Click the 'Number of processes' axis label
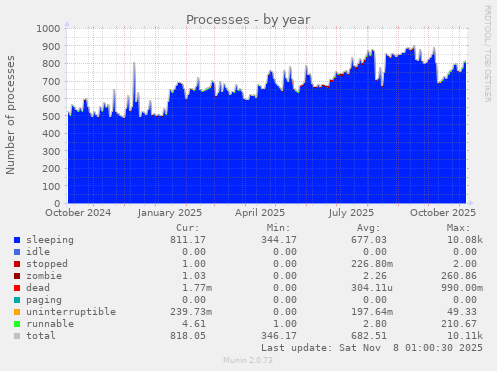This screenshot has height=371, width=497. [x=10, y=115]
